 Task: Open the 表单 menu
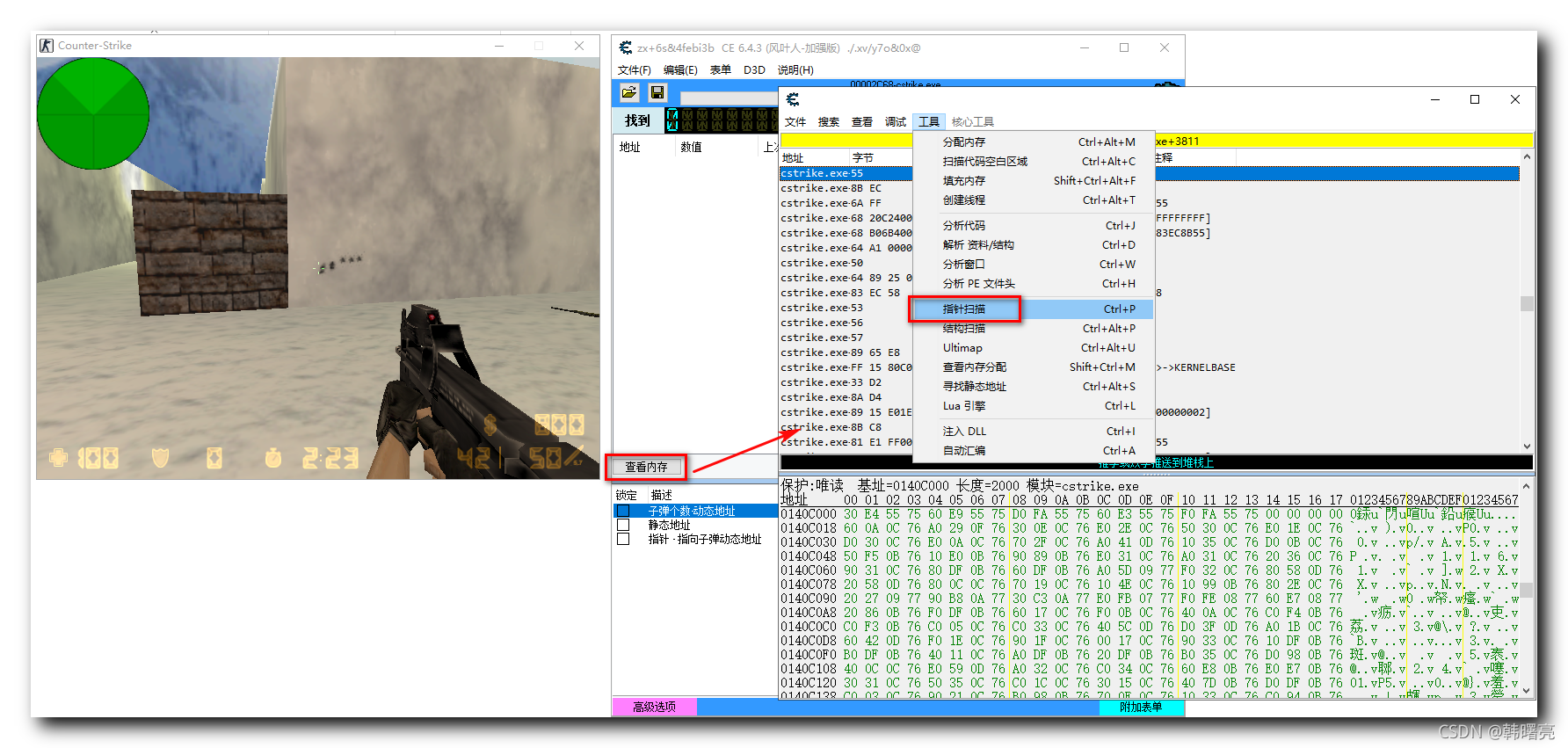pyautogui.click(x=721, y=70)
